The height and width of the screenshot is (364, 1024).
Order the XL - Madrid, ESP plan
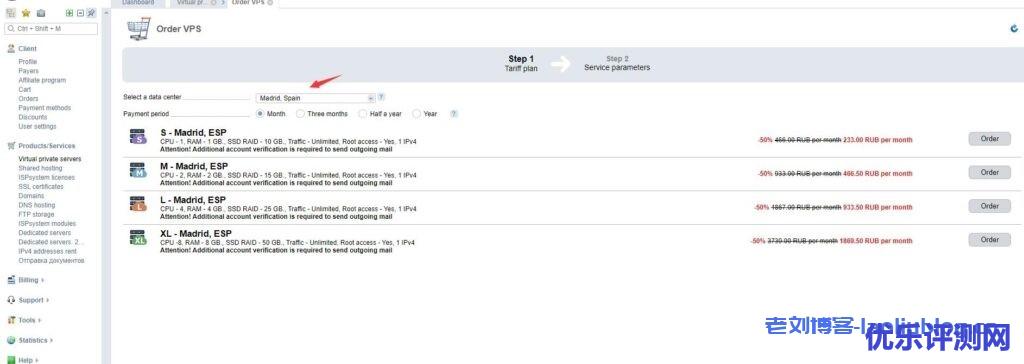(x=989, y=240)
